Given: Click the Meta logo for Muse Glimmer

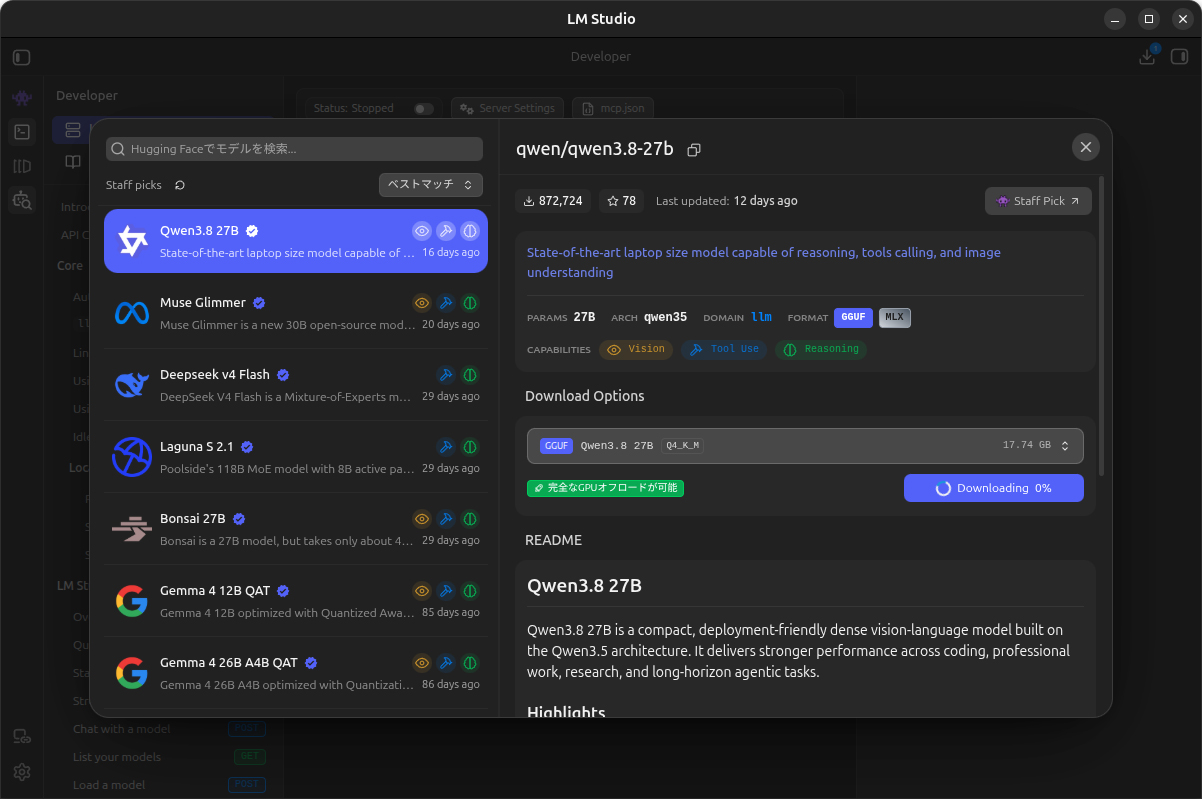Looking at the screenshot, I should coord(132,313).
